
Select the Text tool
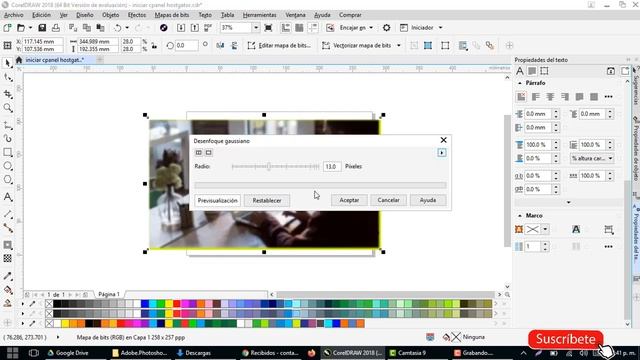(x=7, y=197)
